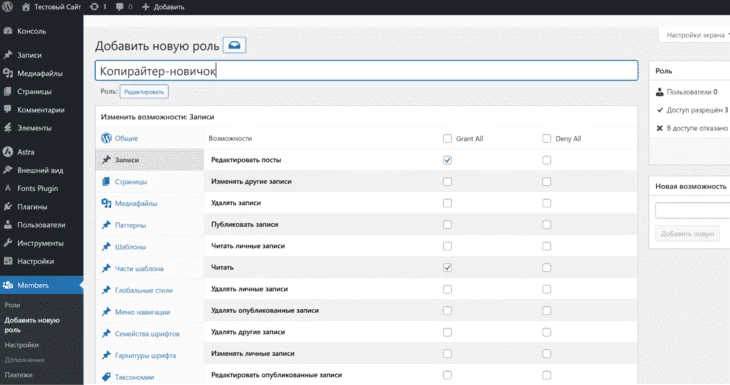Viewport: 730px width, 385px height.
Task: Open Комментарии in the sidebar
Action: (x=41, y=110)
